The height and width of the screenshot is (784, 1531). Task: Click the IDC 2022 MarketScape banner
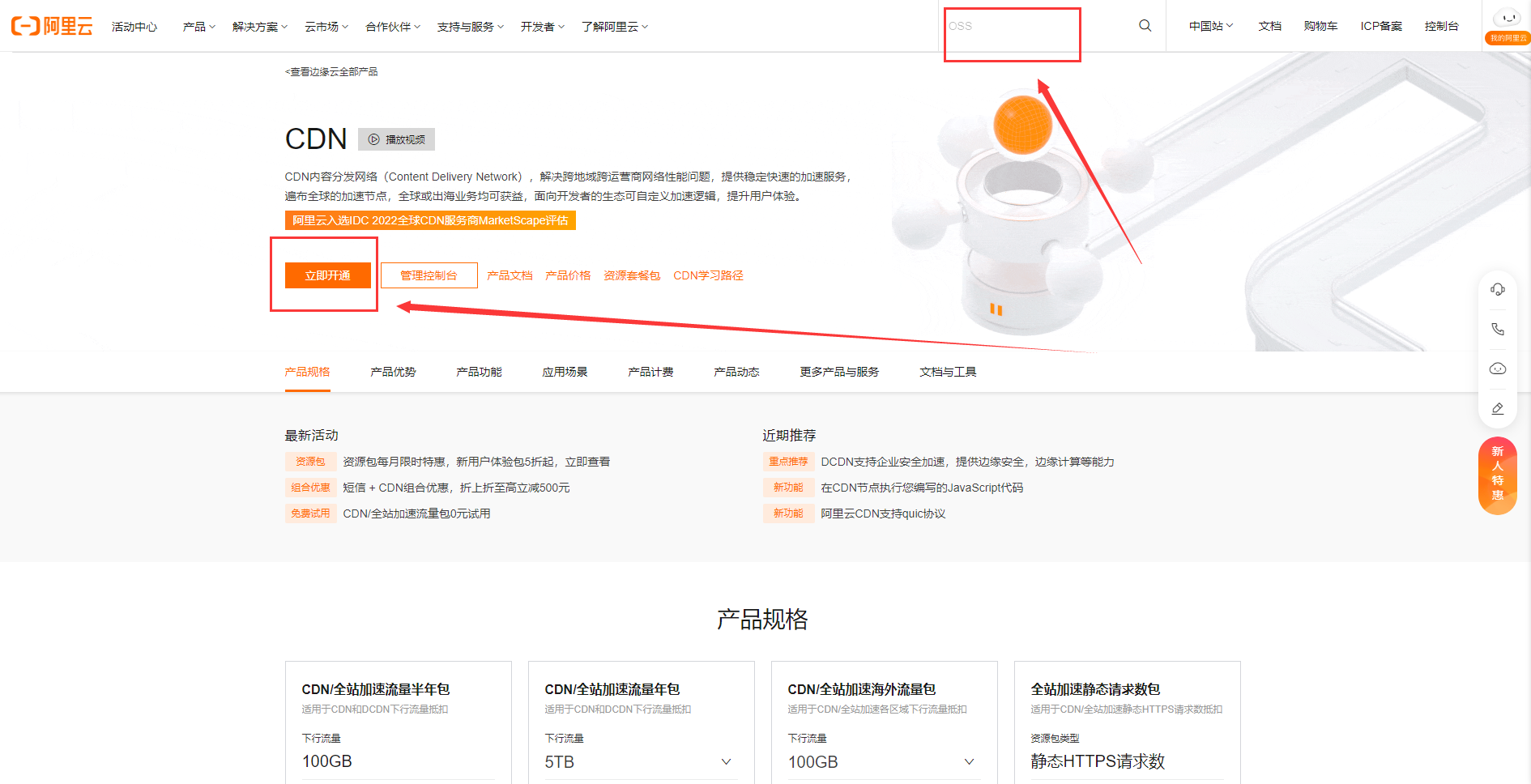430,220
